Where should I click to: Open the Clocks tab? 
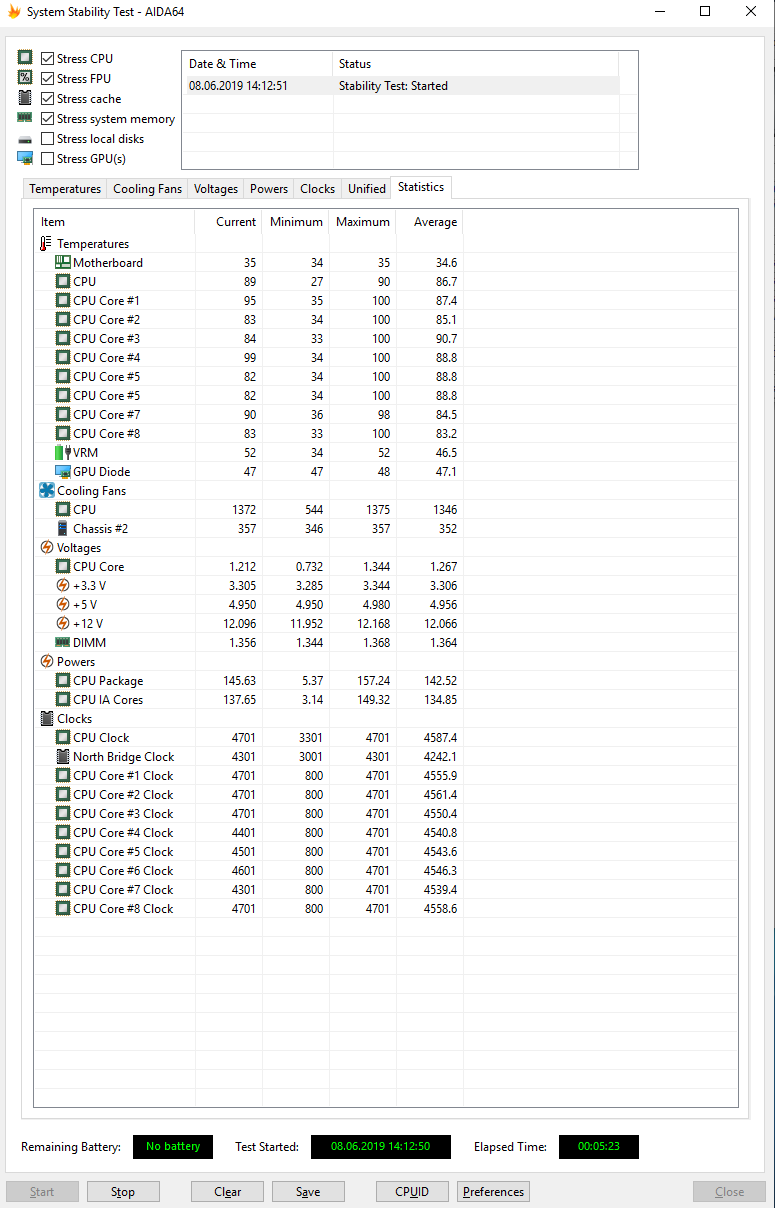[x=318, y=189]
